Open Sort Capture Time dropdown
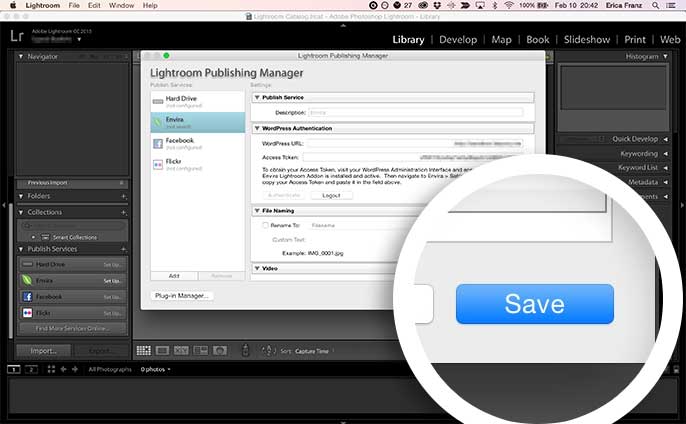 pos(312,351)
